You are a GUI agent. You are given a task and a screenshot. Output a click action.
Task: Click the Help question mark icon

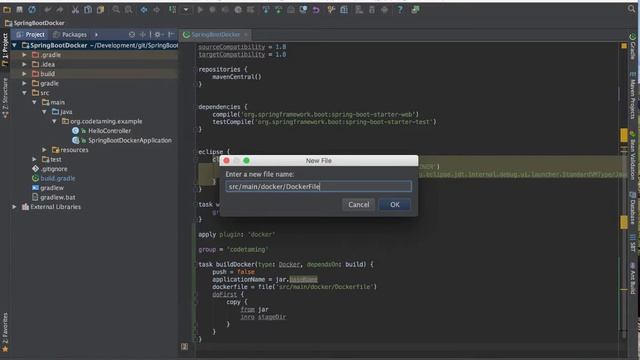[400, 9]
